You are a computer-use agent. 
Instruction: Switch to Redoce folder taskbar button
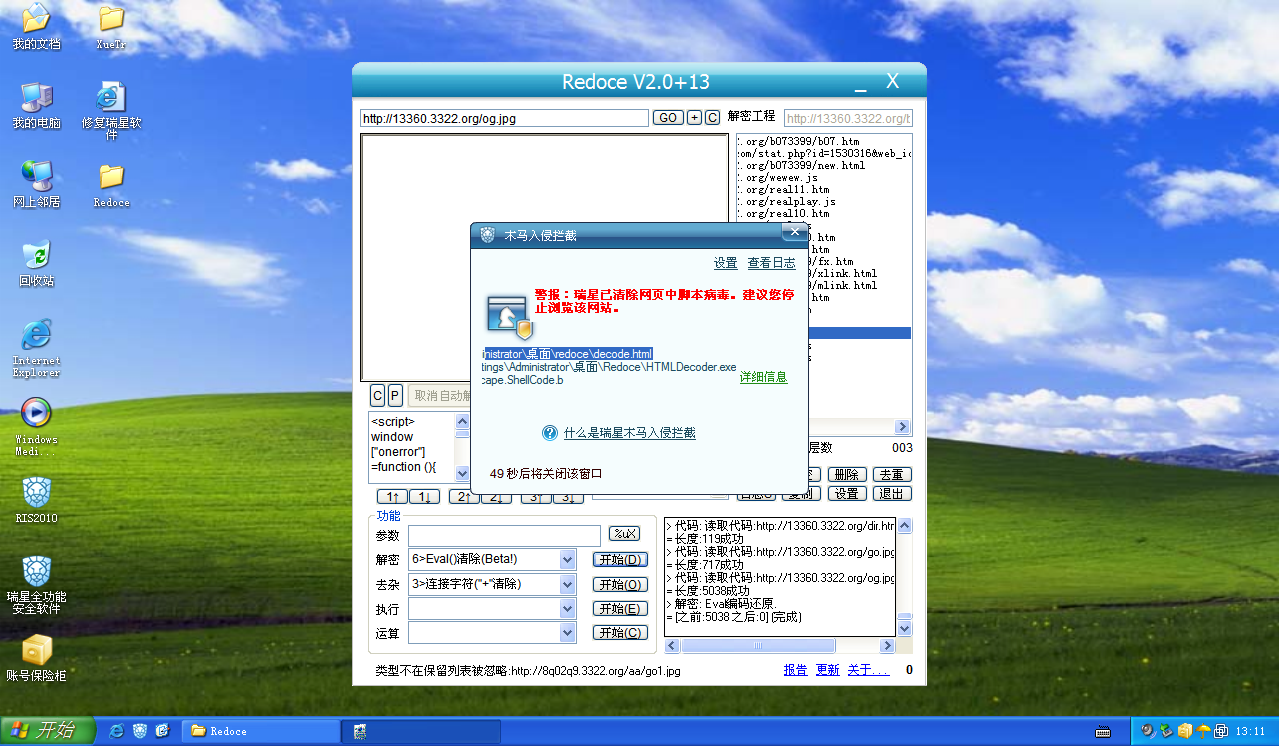coord(262,731)
